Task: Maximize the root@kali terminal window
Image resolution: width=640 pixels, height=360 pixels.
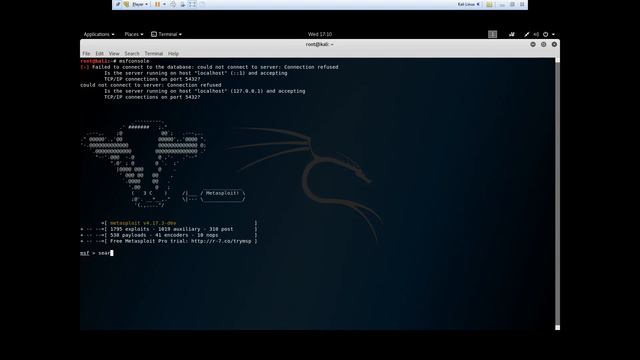Action: click(x=543, y=44)
